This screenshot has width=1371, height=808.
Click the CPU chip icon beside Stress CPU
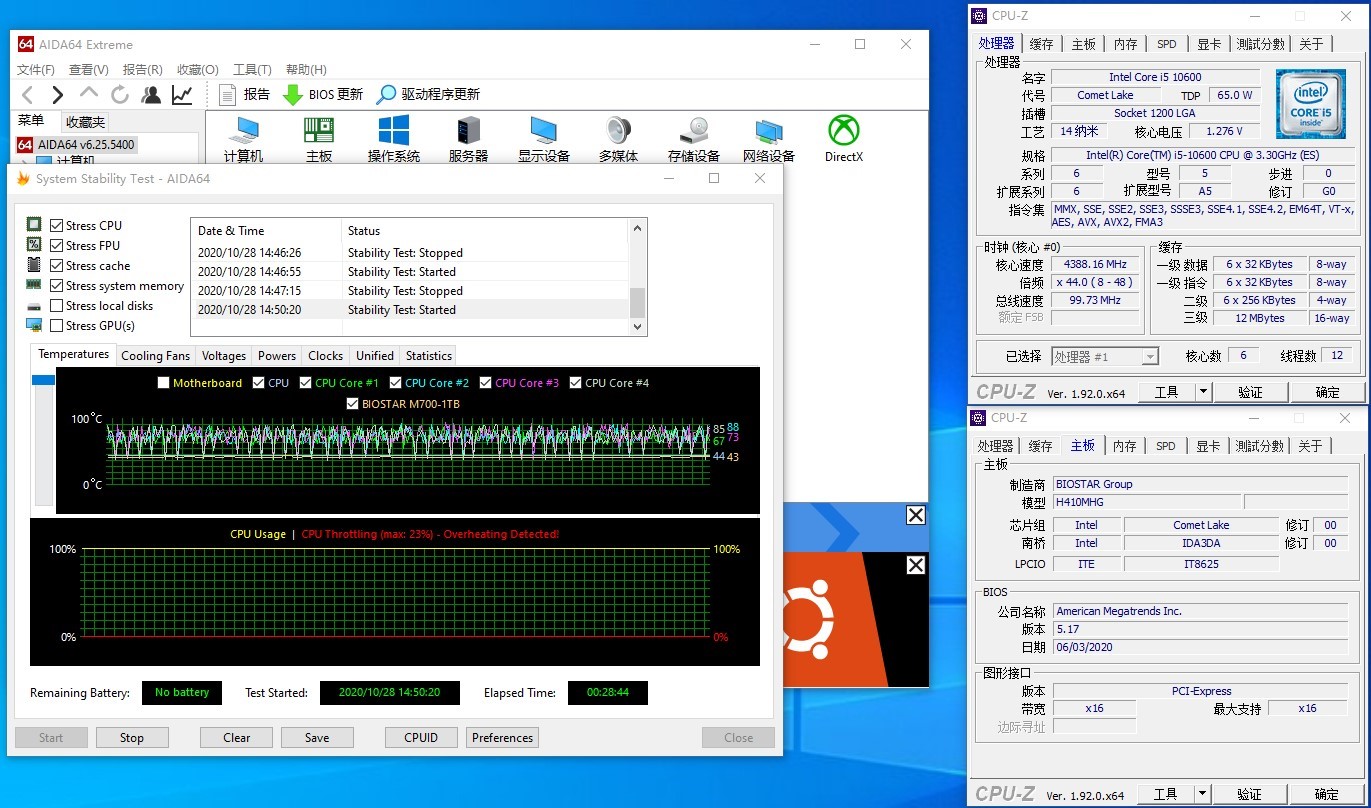(34, 225)
